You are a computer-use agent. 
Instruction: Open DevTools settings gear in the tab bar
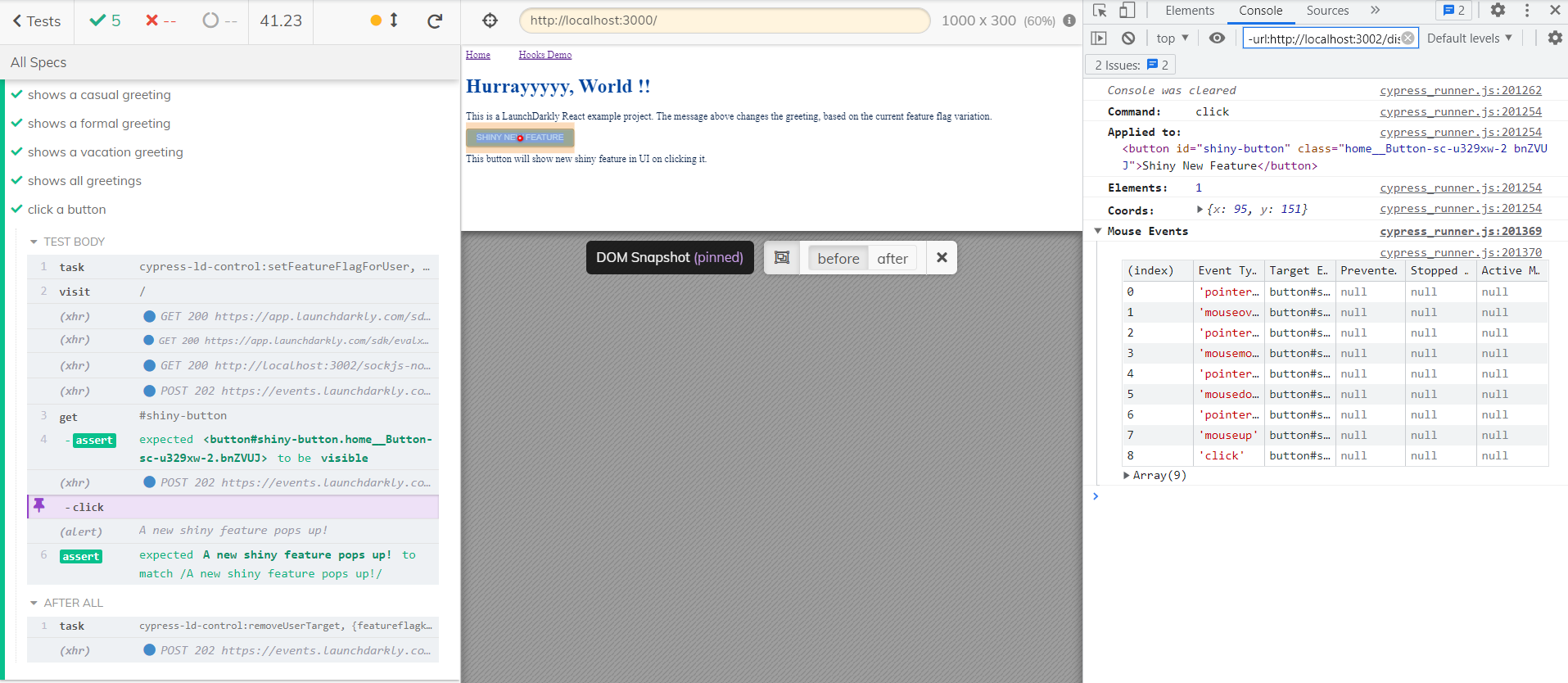[x=1498, y=11]
